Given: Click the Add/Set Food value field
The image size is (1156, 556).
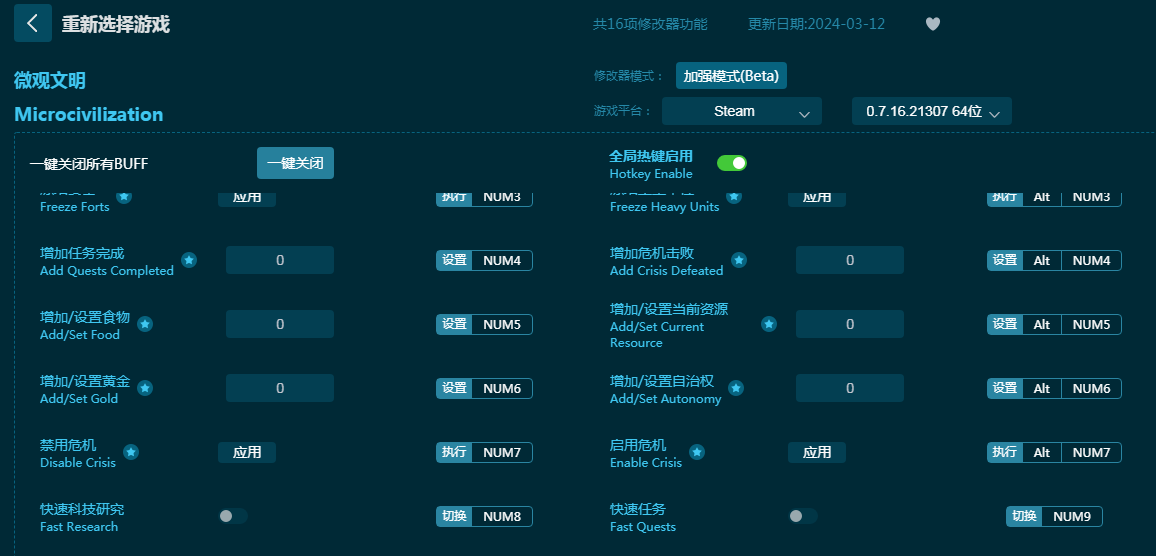Looking at the screenshot, I should point(280,324).
